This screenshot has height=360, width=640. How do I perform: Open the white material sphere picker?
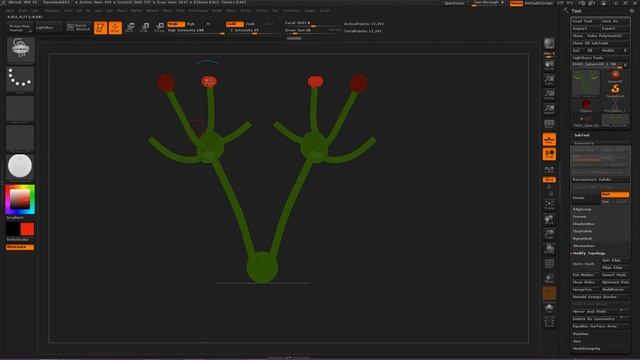click(x=20, y=166)
